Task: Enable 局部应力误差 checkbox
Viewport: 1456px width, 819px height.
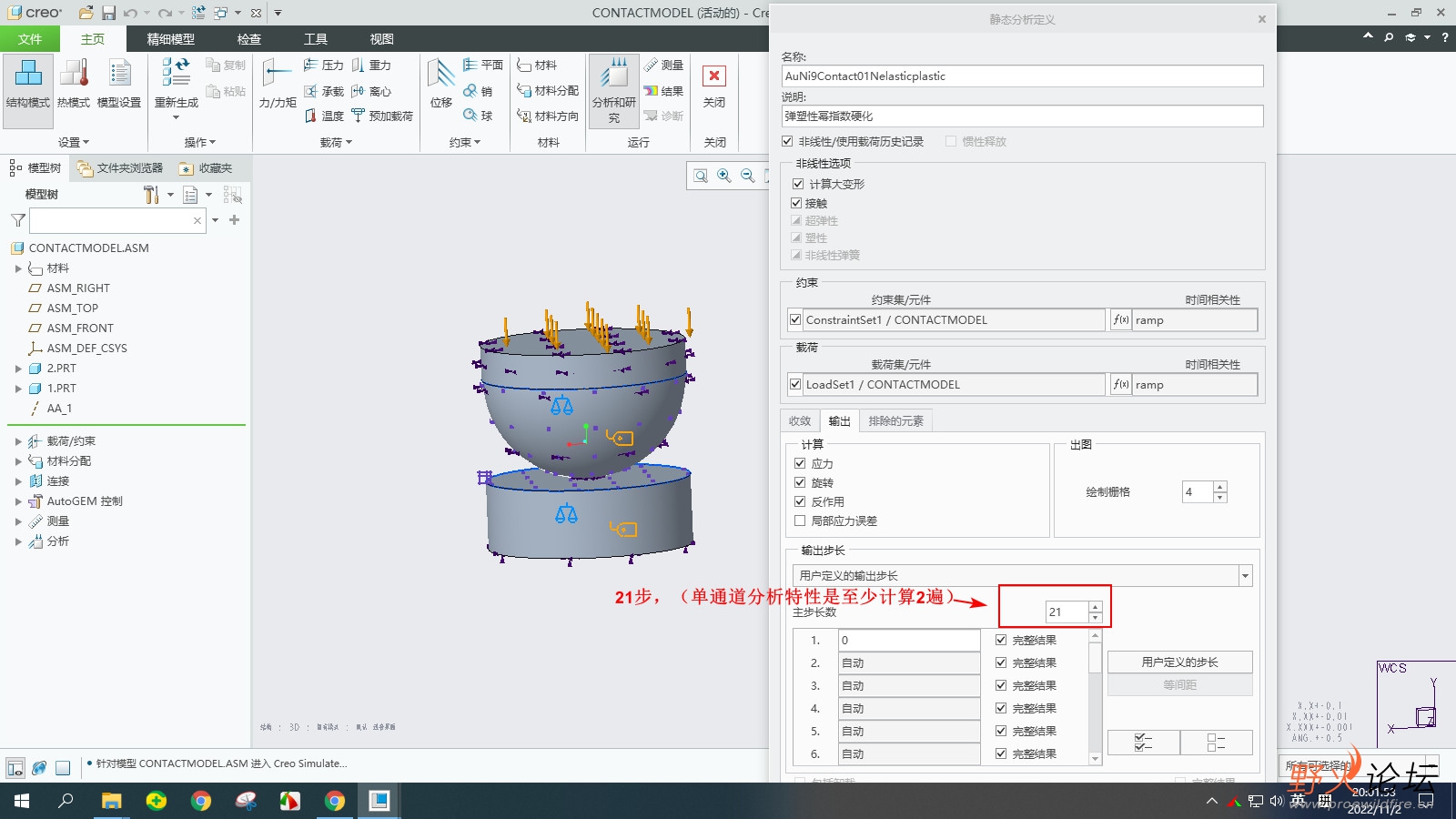Action: (x=800, y=521)
